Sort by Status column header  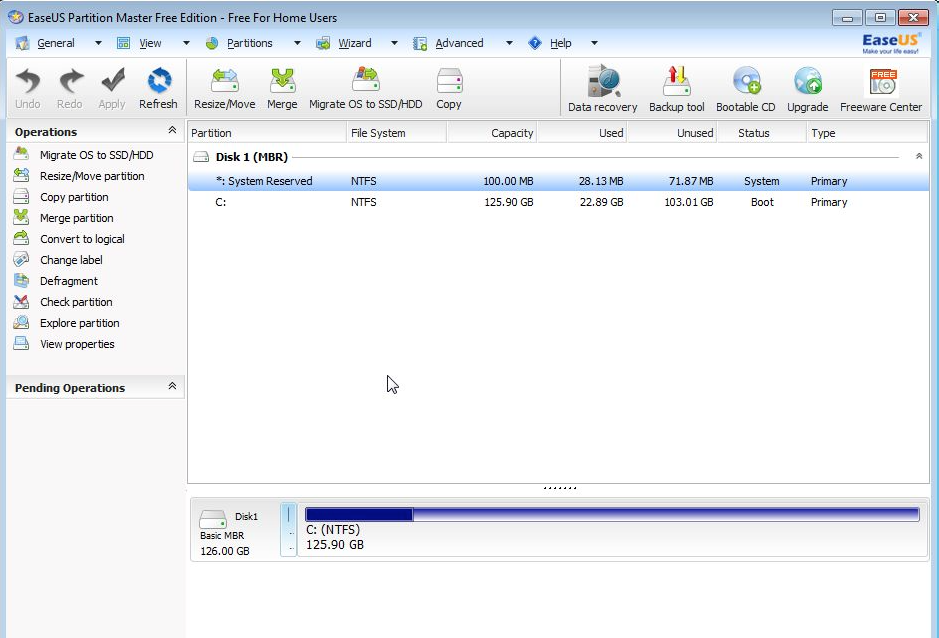762,133
